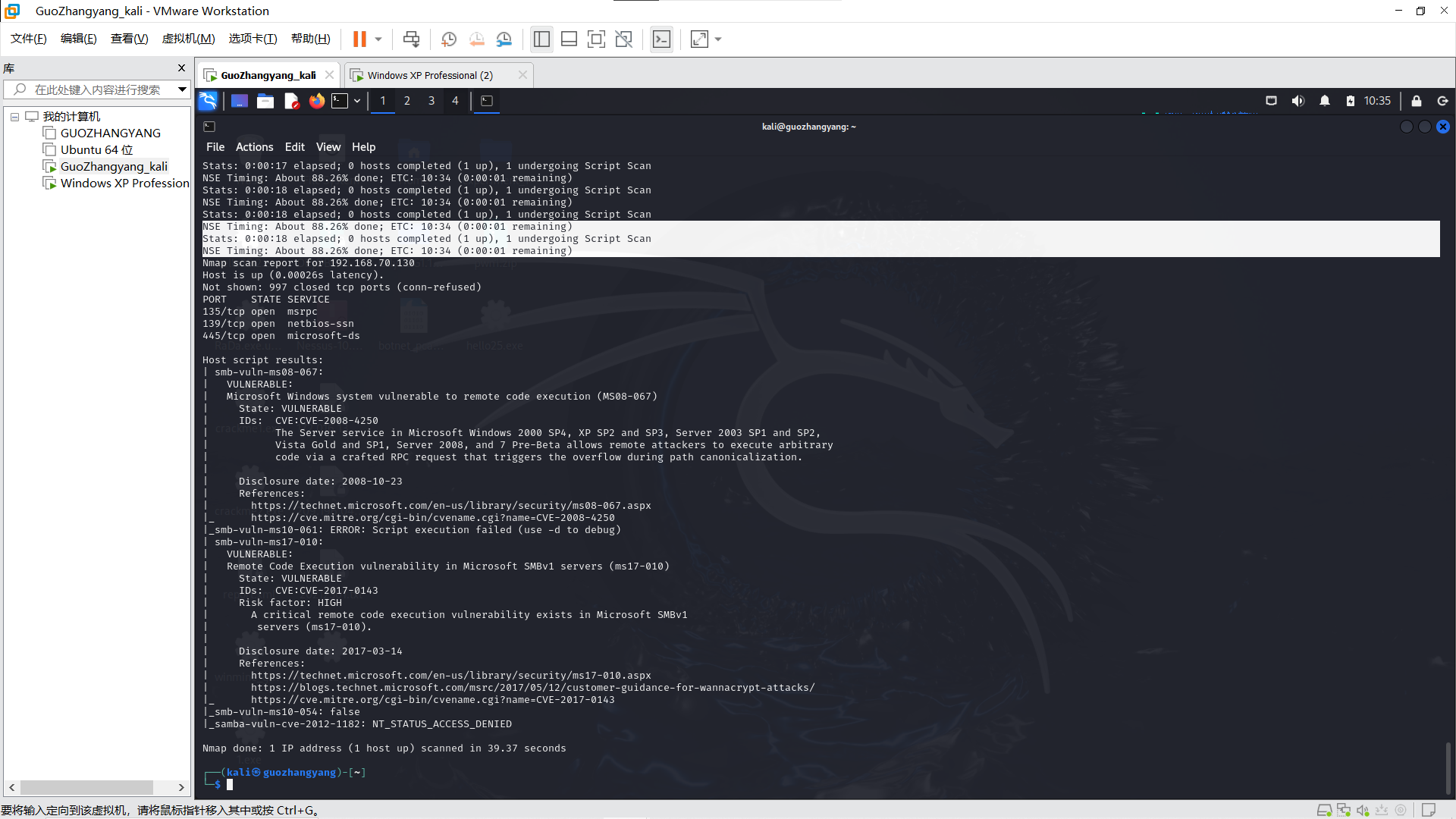Click Send Ctrl+Alt+Del toolbar icon
The image size is (1456, 819).
(411, 39)
